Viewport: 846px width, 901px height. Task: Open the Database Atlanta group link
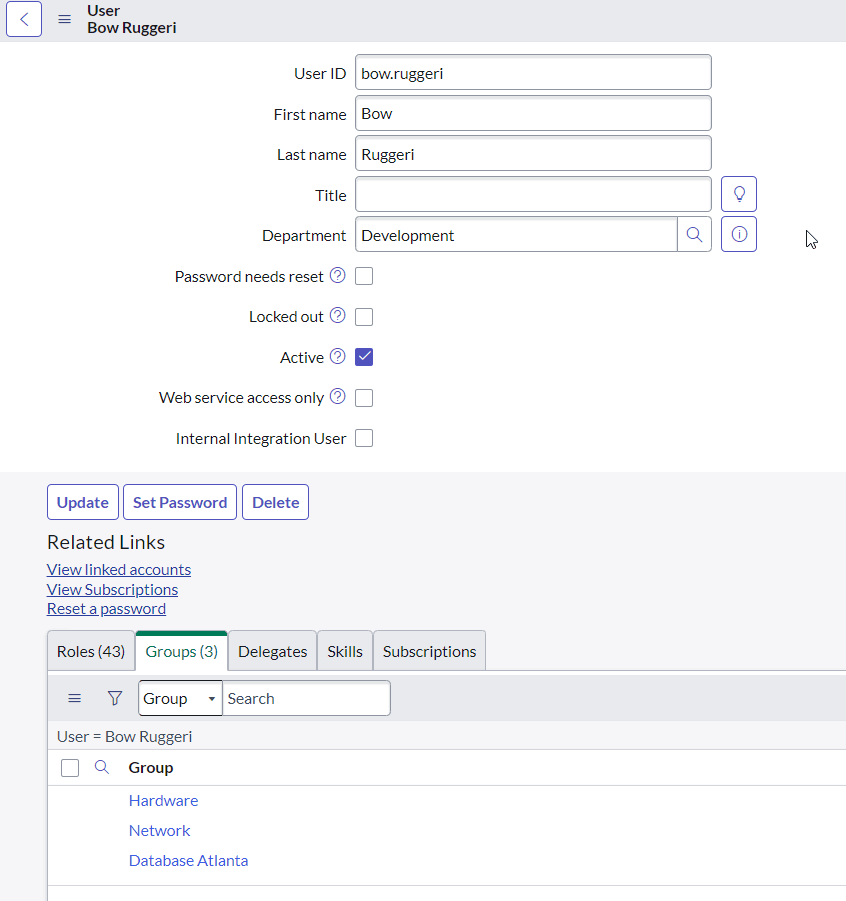pos(188,860)
